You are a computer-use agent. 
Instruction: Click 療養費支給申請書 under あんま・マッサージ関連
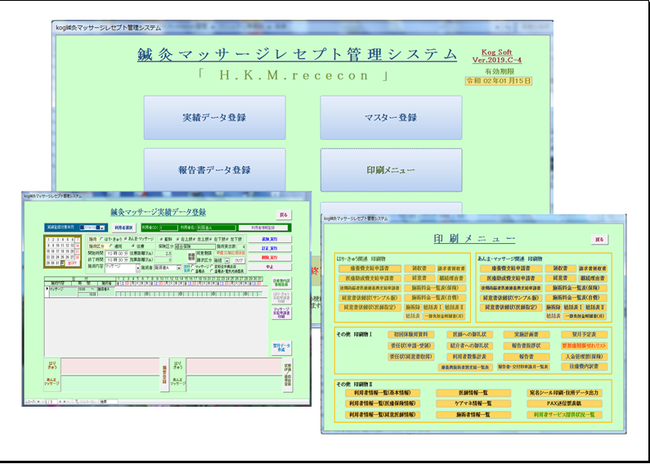pyautogui.click(x=511, y=269)
